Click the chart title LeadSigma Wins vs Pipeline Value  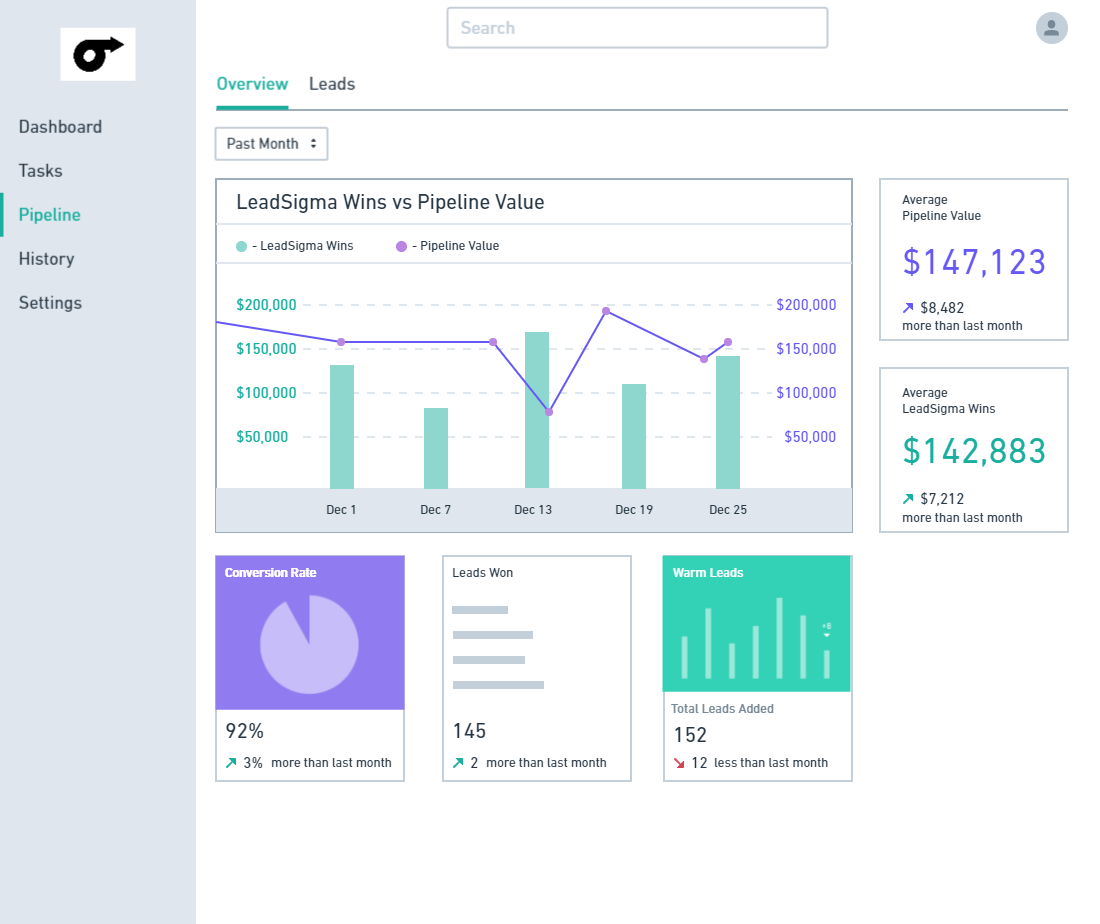390,202
